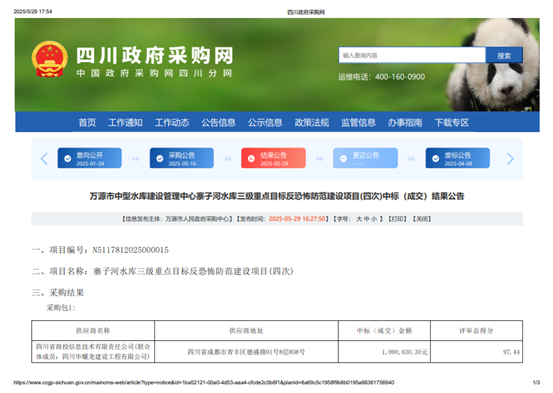The image size is (553, 393).
Task: Set font size to 大
Action: [x=359, y=219]
